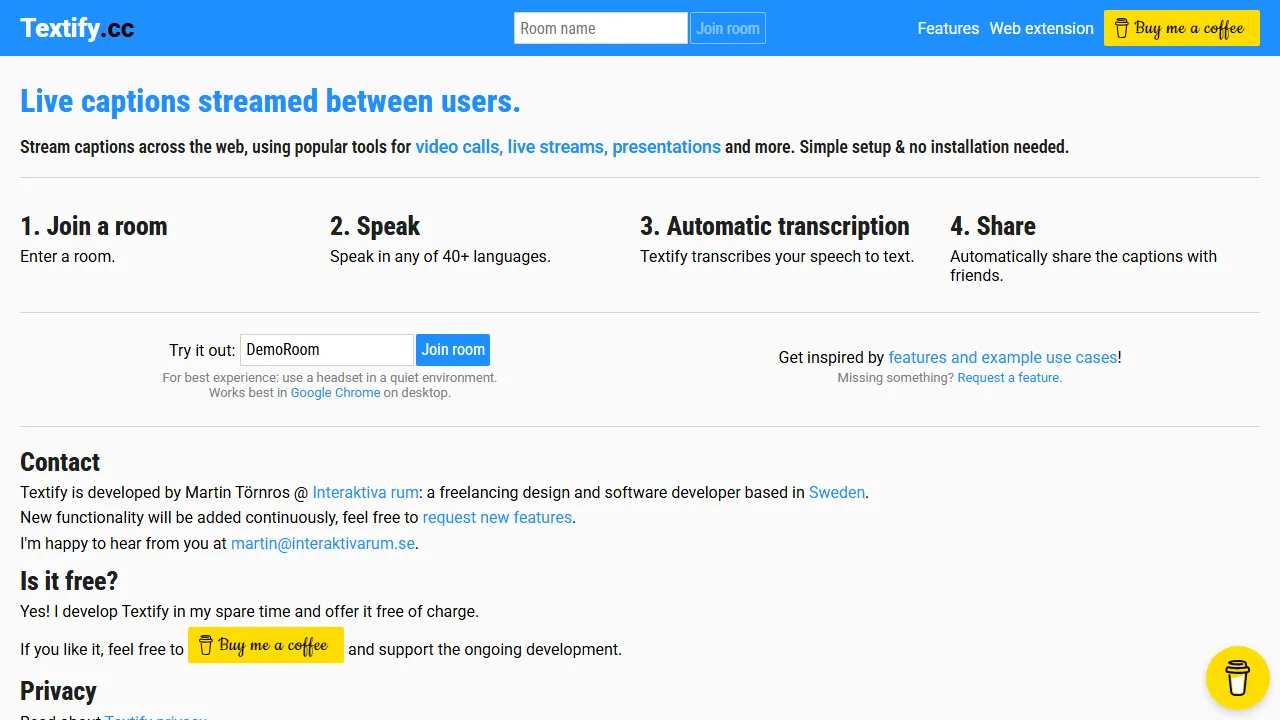Open the Google Chrome link
The width and height of the screenshot is (1280, 720).
click(x=335, y=392)
